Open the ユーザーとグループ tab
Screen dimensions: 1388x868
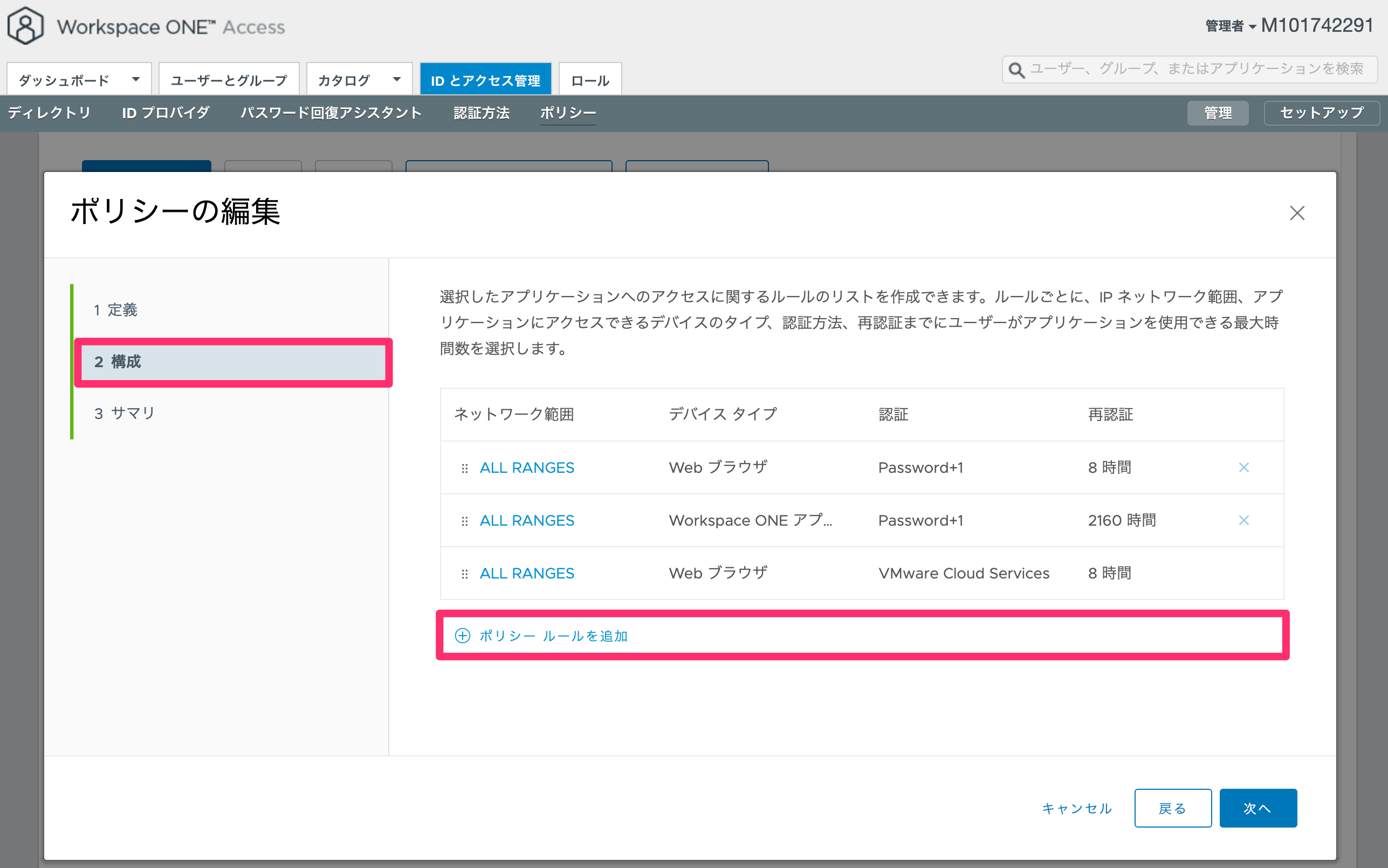coord(229,79)
